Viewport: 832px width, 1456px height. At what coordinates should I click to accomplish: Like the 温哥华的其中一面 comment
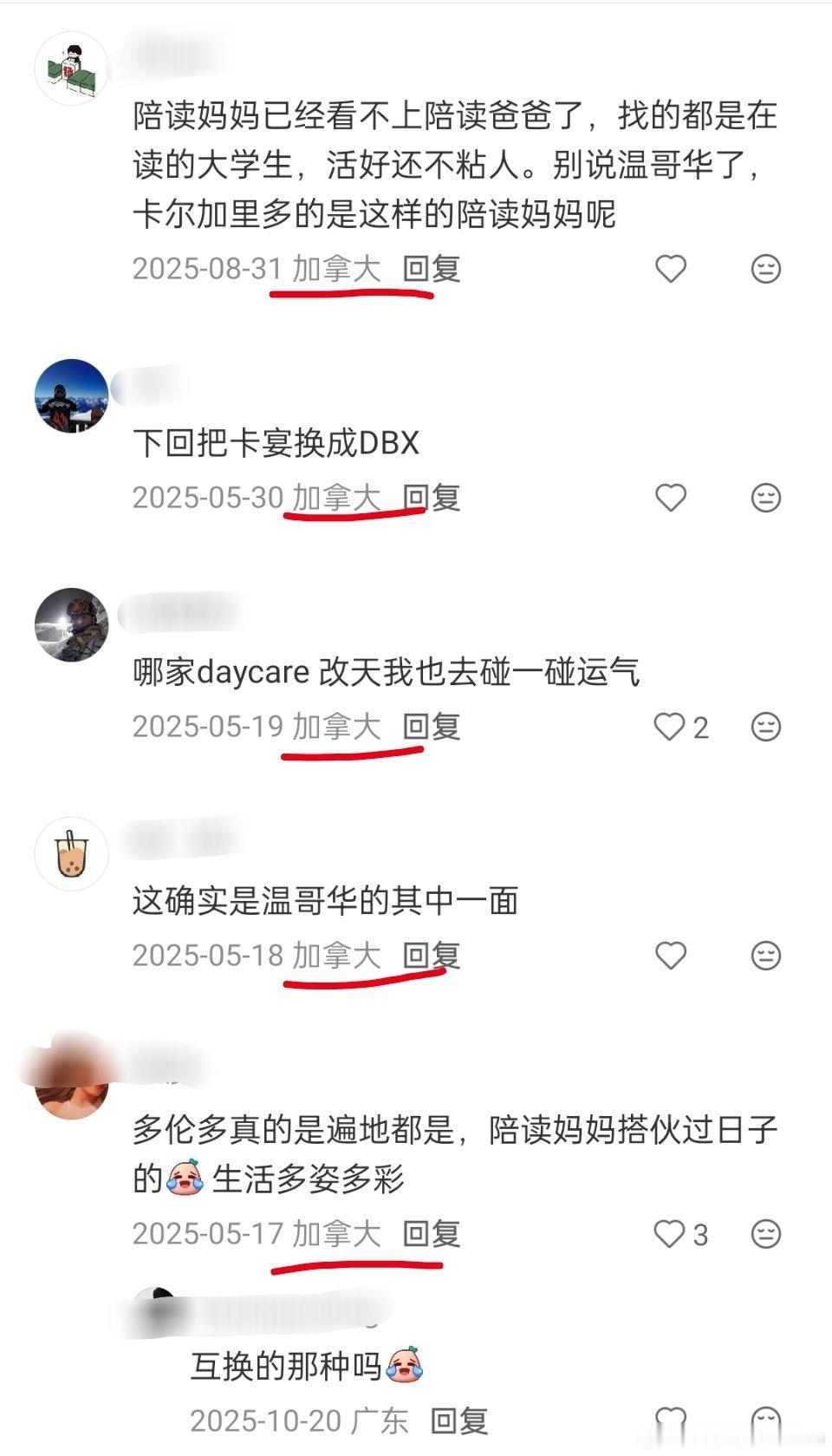[671, 956]
